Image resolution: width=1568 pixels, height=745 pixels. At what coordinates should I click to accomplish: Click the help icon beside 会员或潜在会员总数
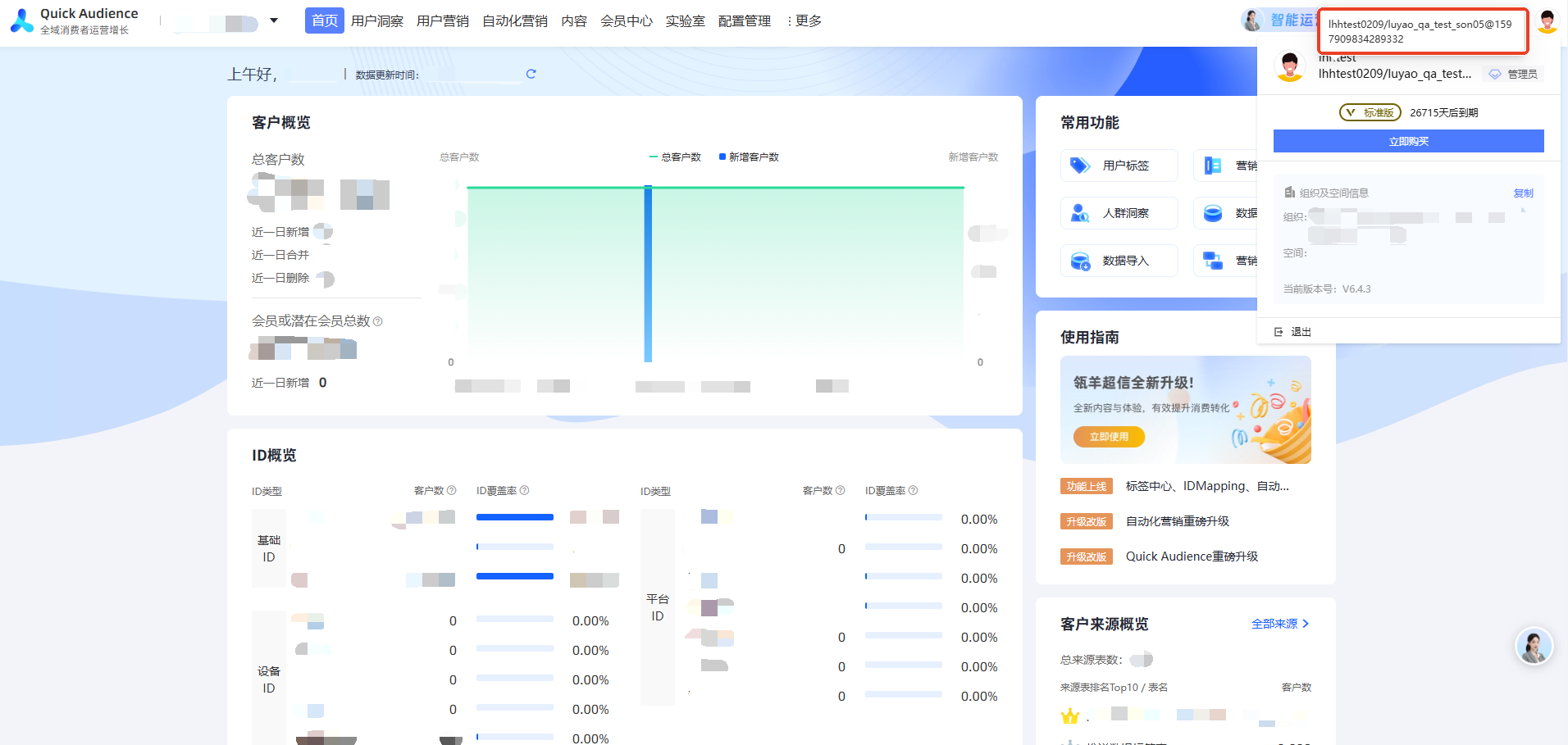[x=378, y=321]
